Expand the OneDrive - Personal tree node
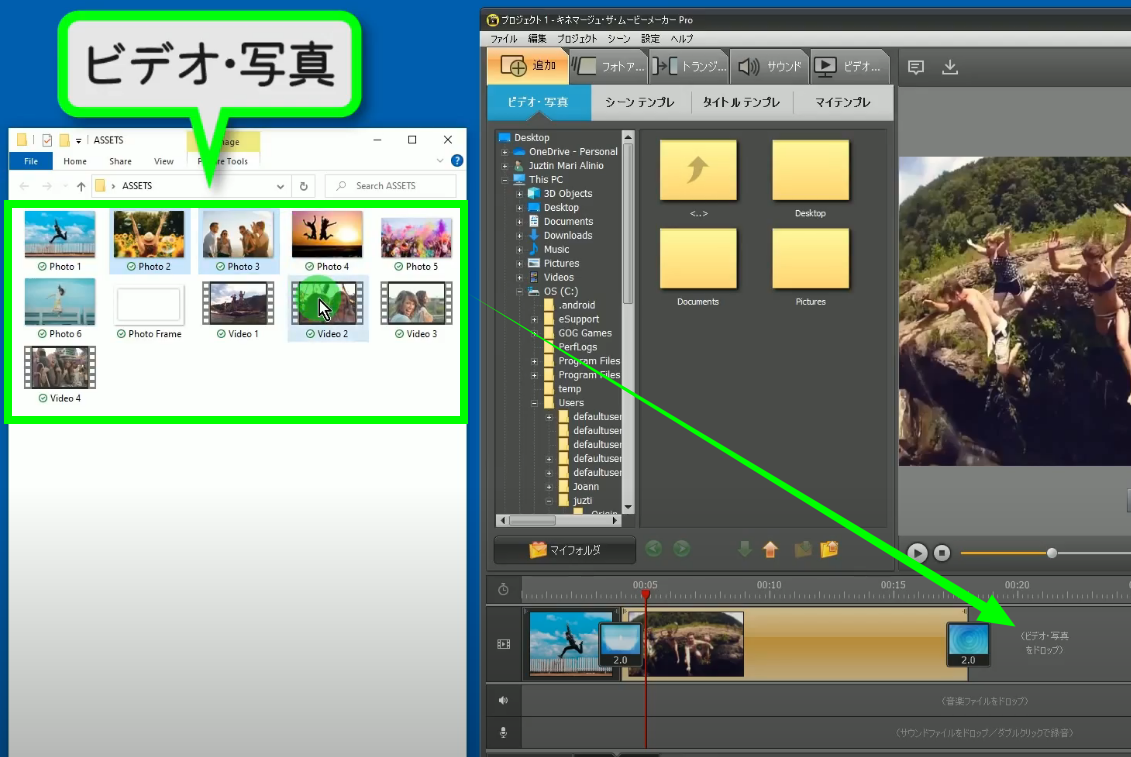 [x=505, y=152]
